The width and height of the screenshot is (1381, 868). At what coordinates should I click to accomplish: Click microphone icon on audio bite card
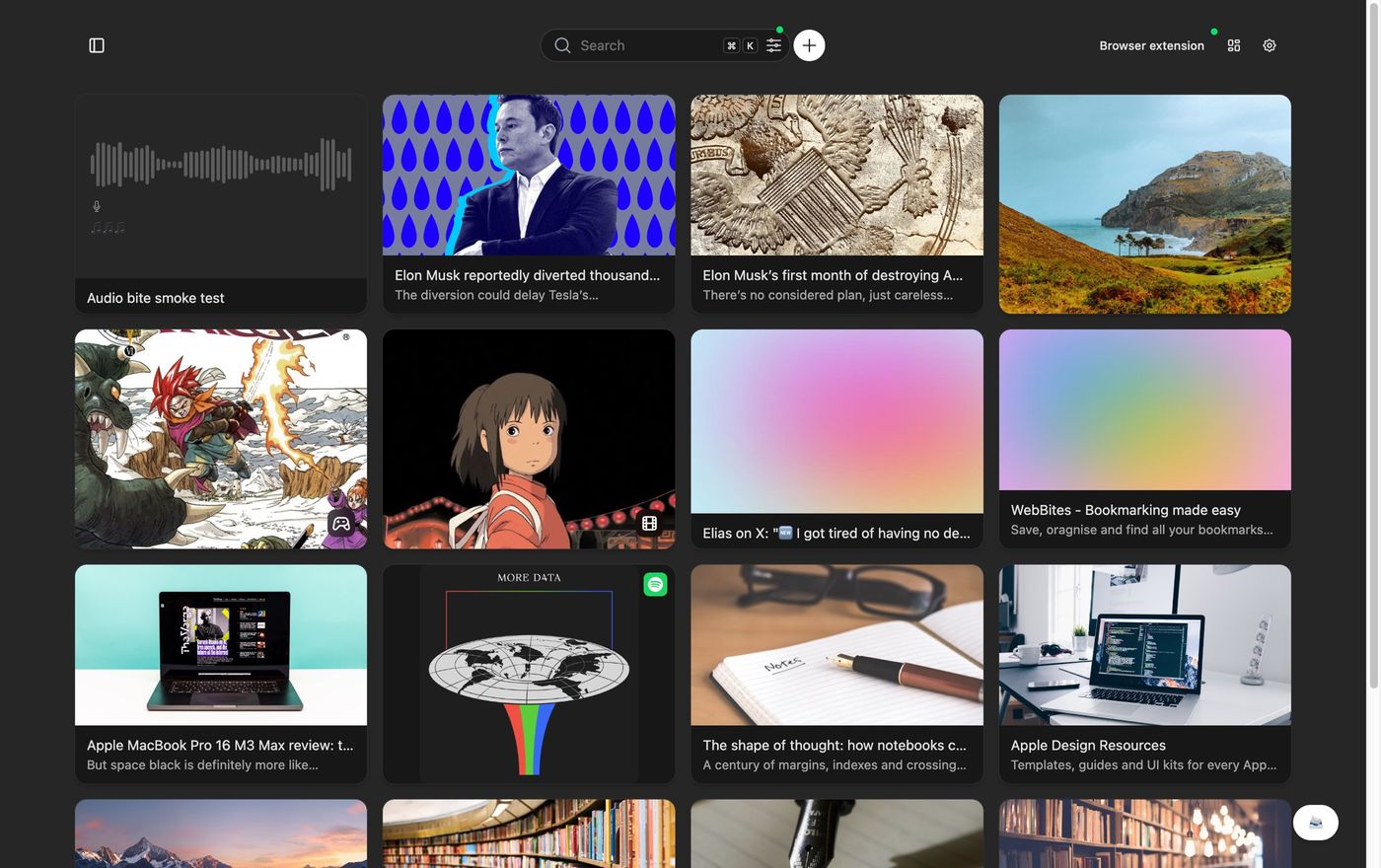97,206
